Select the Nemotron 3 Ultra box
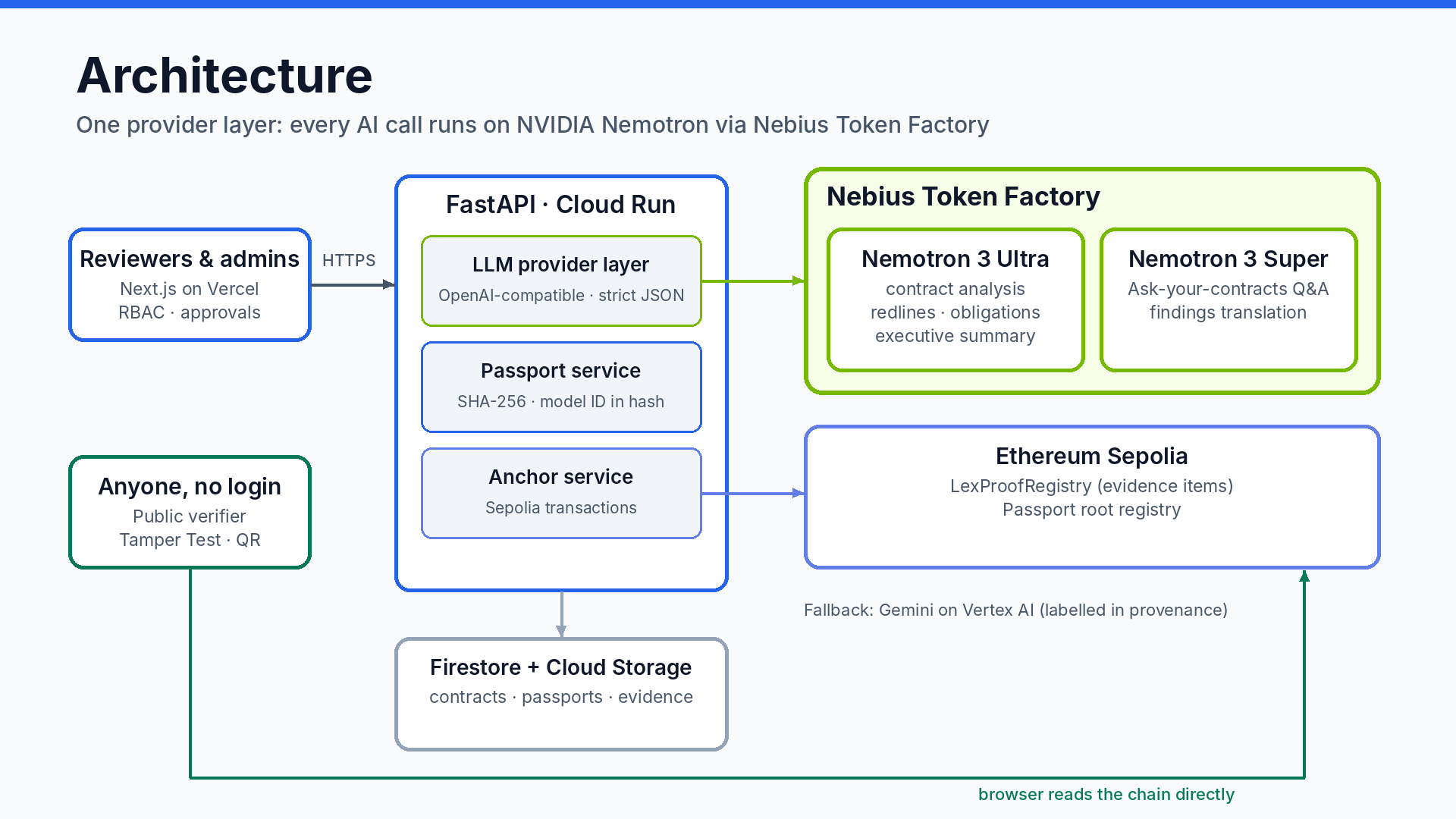 pyautogui.click(x=955, y=300)
